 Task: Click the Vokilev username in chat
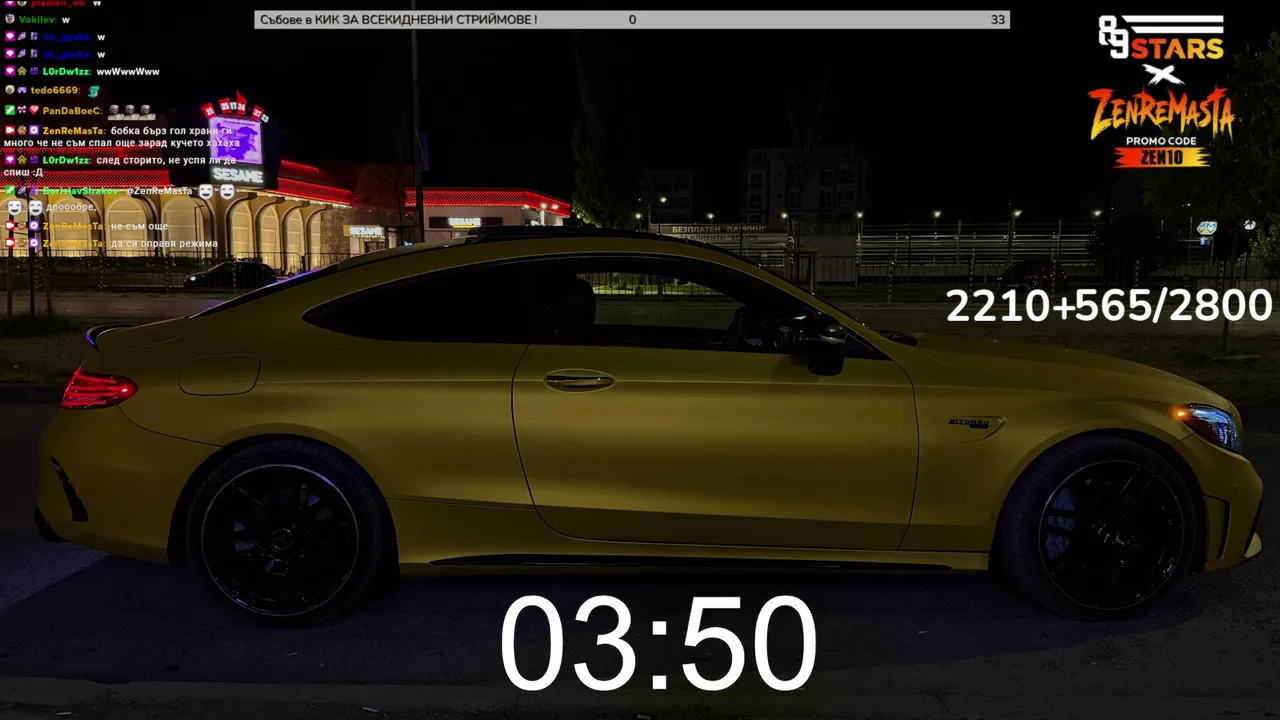tap(37, 20)
